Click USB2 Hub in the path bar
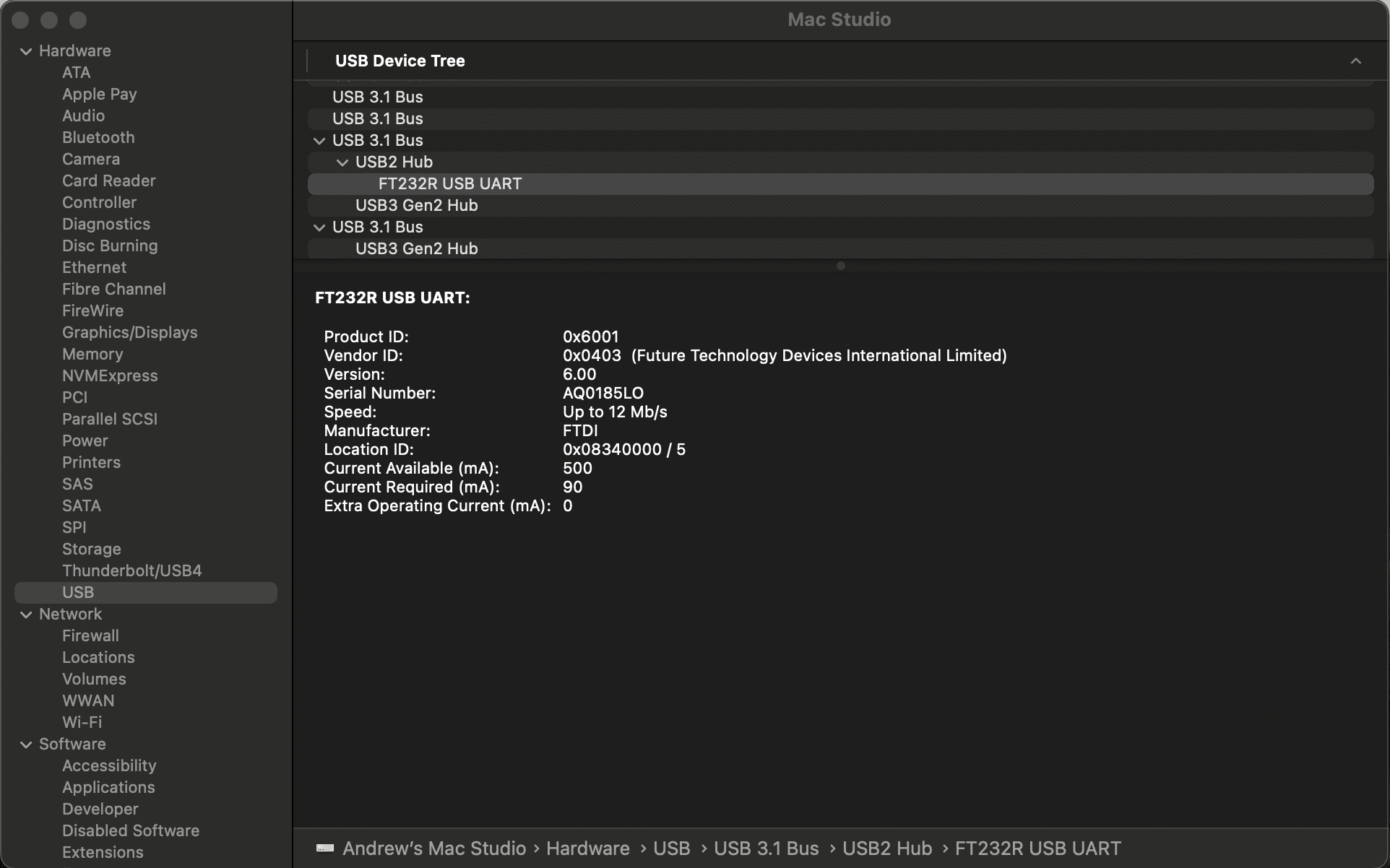1390x868 pixels. (886, 849)
